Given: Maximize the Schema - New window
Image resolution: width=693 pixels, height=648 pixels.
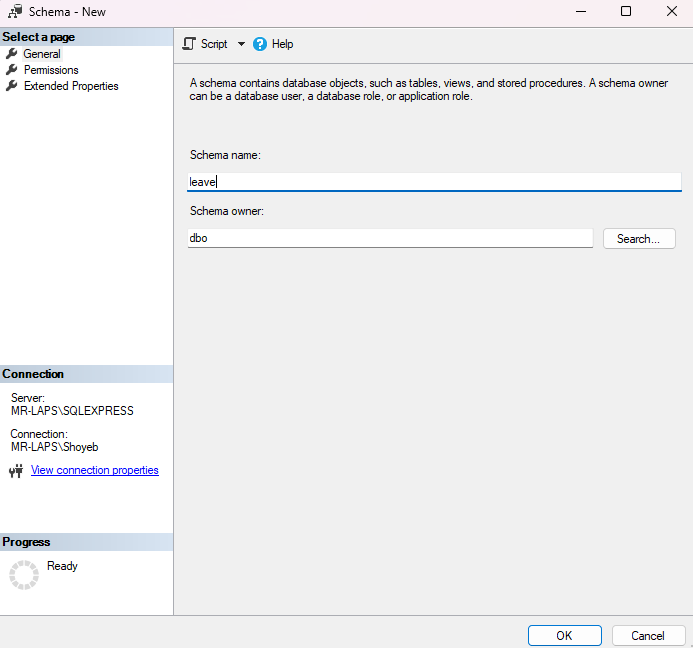Looking at the screenshot, I should click(x=626, y=12).
